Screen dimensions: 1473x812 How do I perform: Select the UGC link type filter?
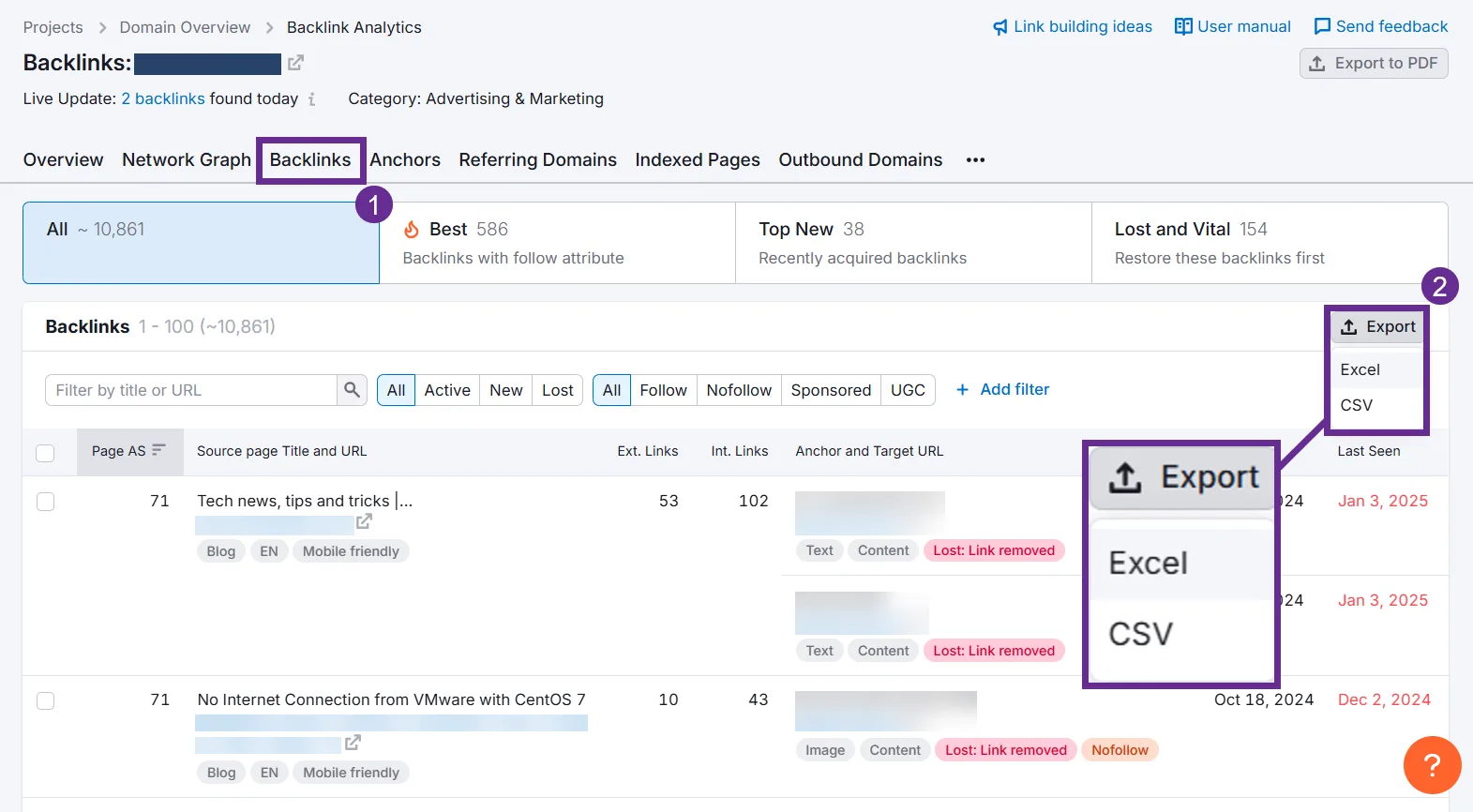[x=908, y=390]
